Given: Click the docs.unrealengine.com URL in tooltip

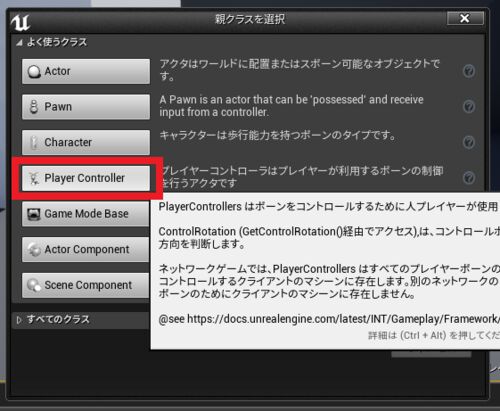Looking at the screenshot, I should [x=343, y=319].
